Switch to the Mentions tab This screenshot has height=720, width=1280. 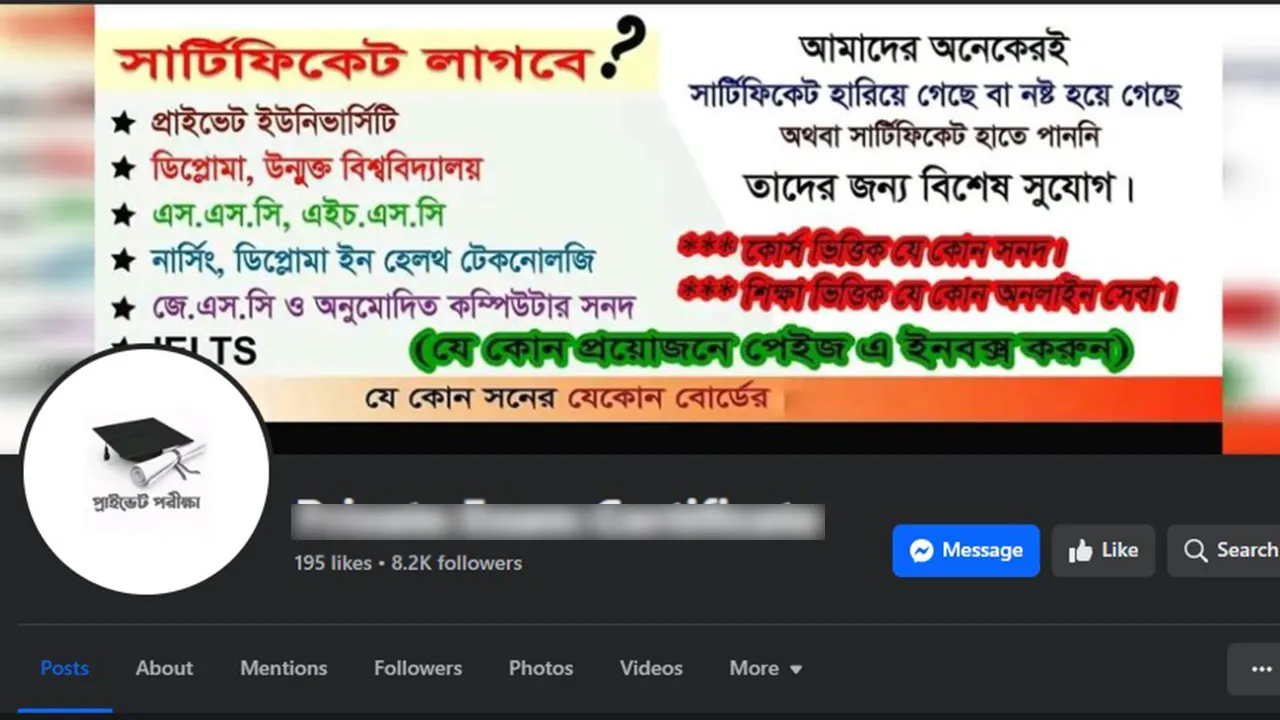(283, 668)
